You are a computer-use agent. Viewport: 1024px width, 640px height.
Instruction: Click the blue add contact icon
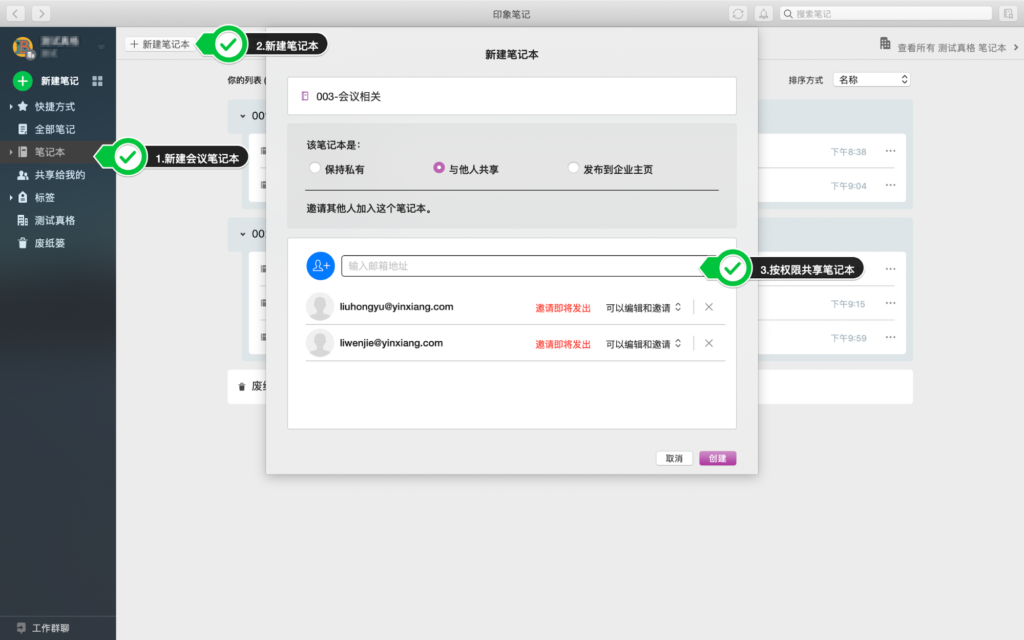[x=320, y=266]
